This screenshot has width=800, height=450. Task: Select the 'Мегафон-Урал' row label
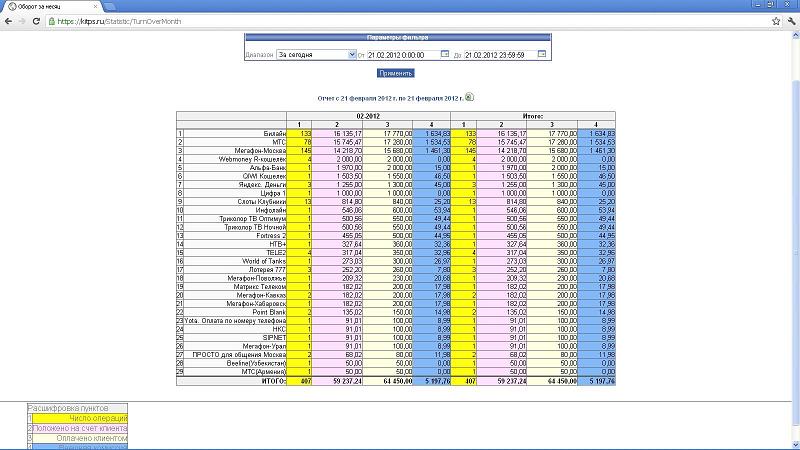[x=264, y=346]
